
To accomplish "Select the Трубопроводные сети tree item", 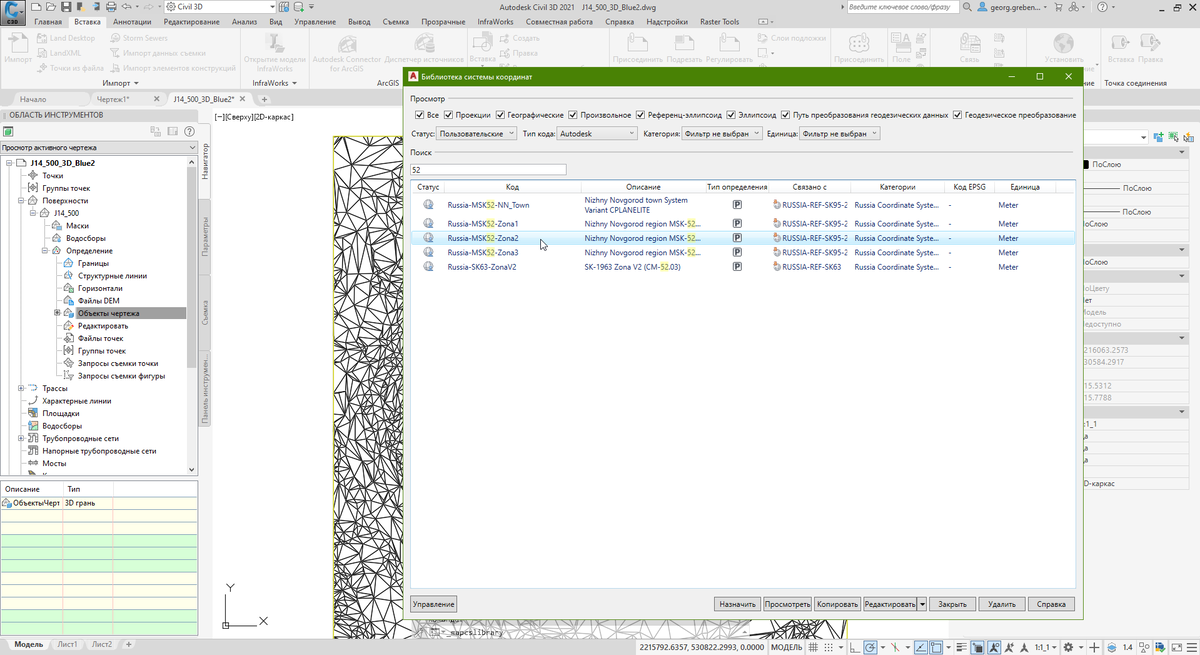I will (x=81, y=438).
